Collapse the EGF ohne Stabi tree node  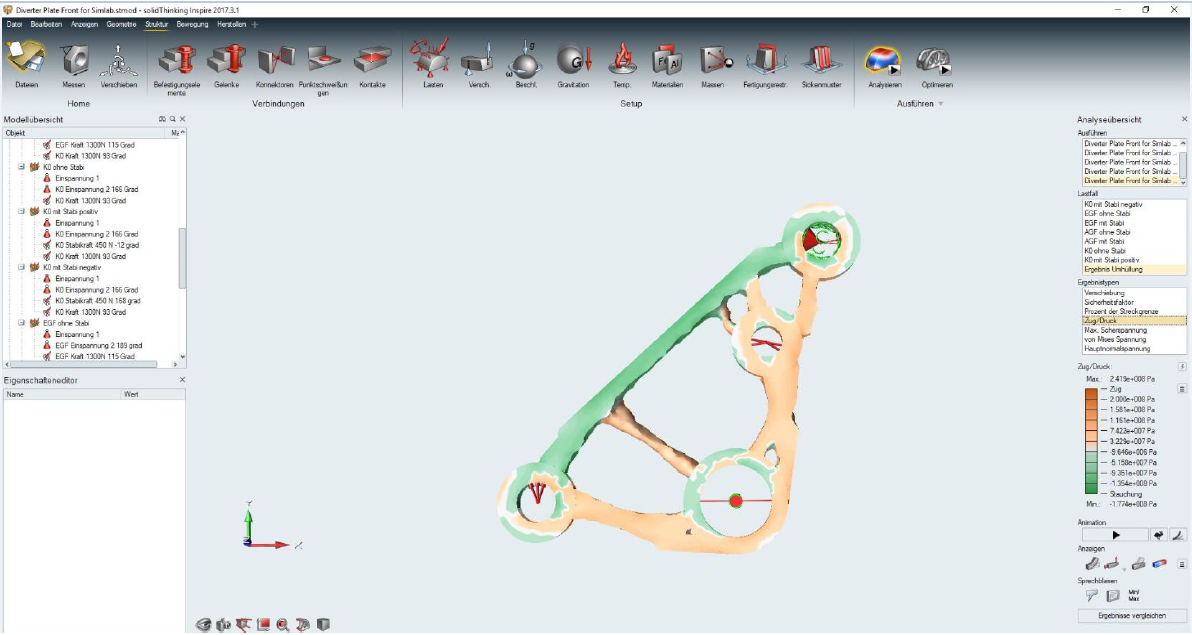tap(20, 322)
